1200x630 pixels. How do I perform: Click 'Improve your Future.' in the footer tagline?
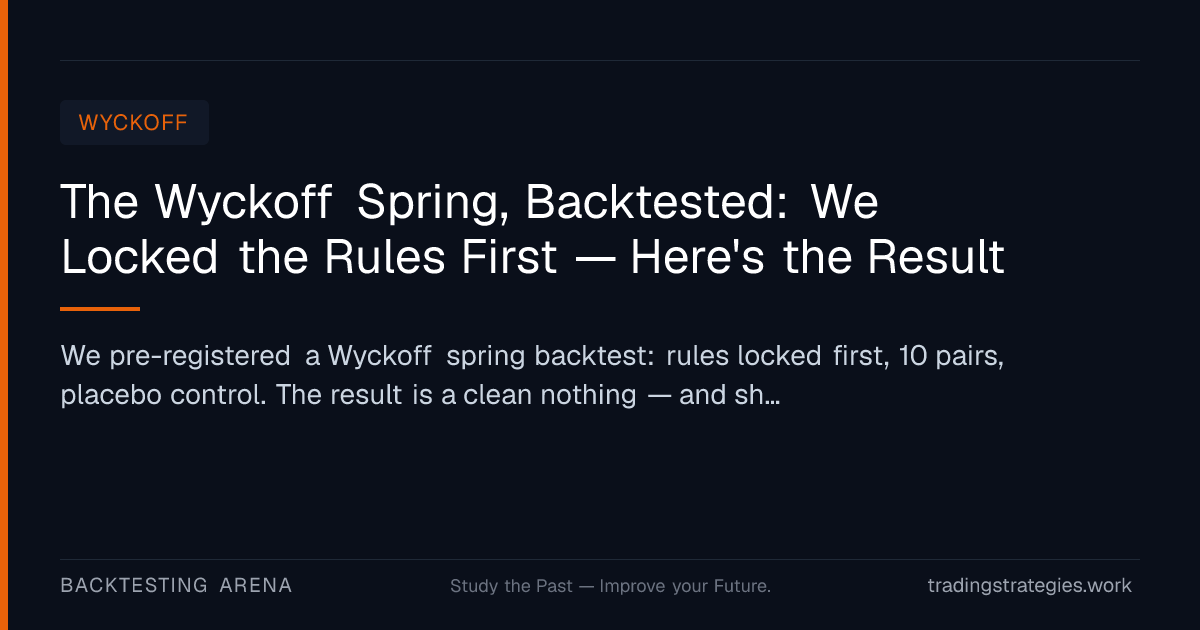pyautogui.click(x=685, y=586)
